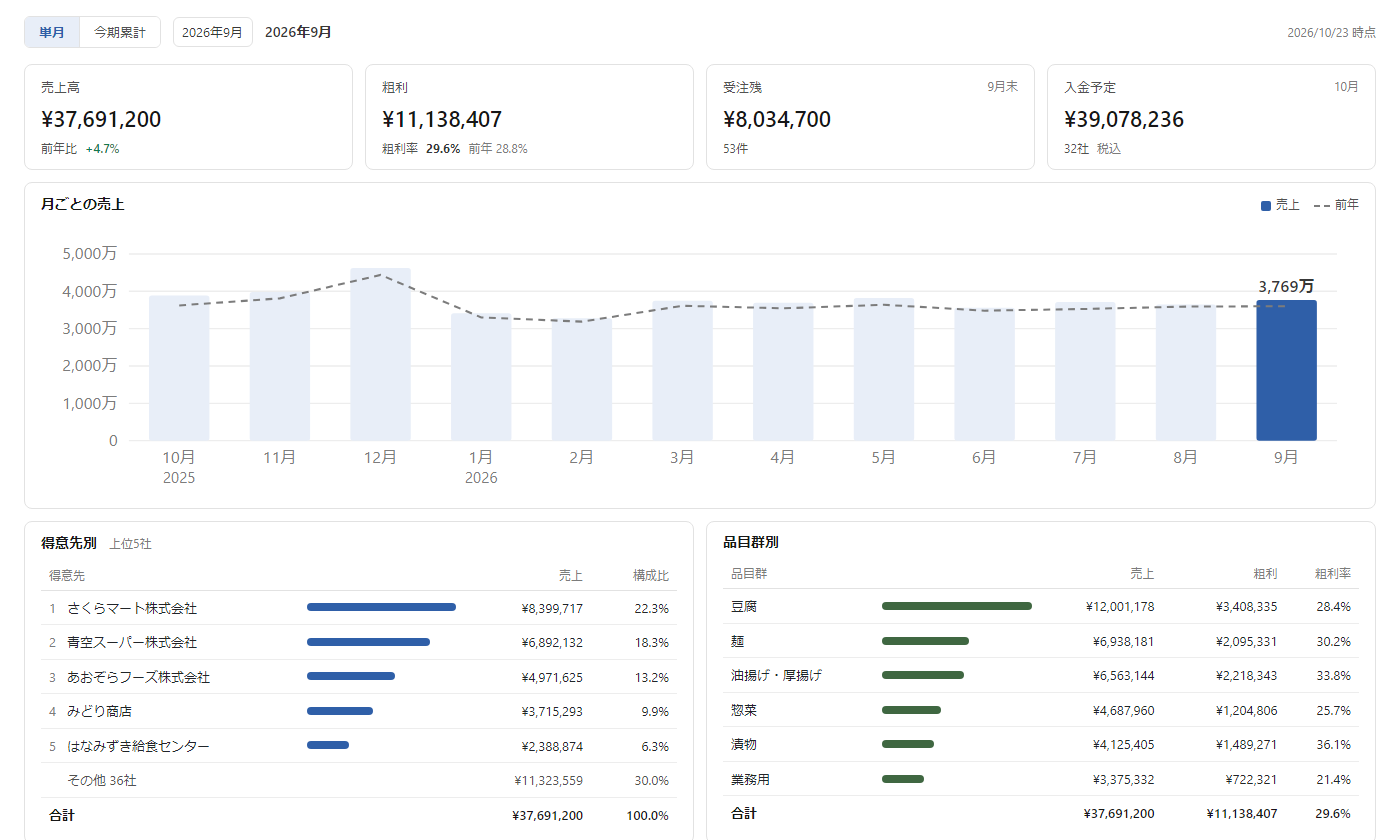Open the あおぞらフーズ株式会社 row

pos(359,677)
